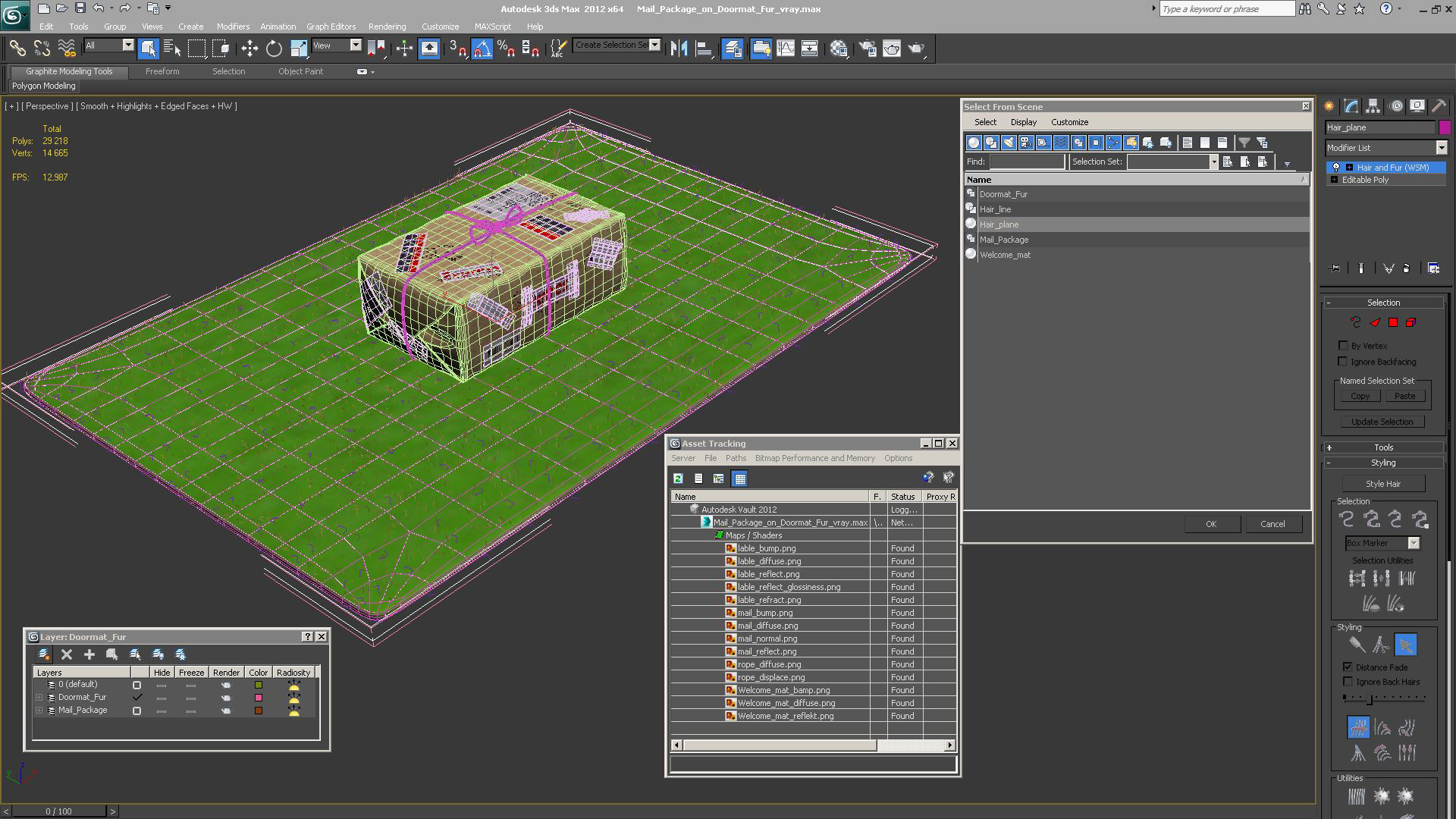Screen dimensions: 1456x819
Task: Click the Refresh icon in Asset Tracking
Action: [x=678, y=479]
